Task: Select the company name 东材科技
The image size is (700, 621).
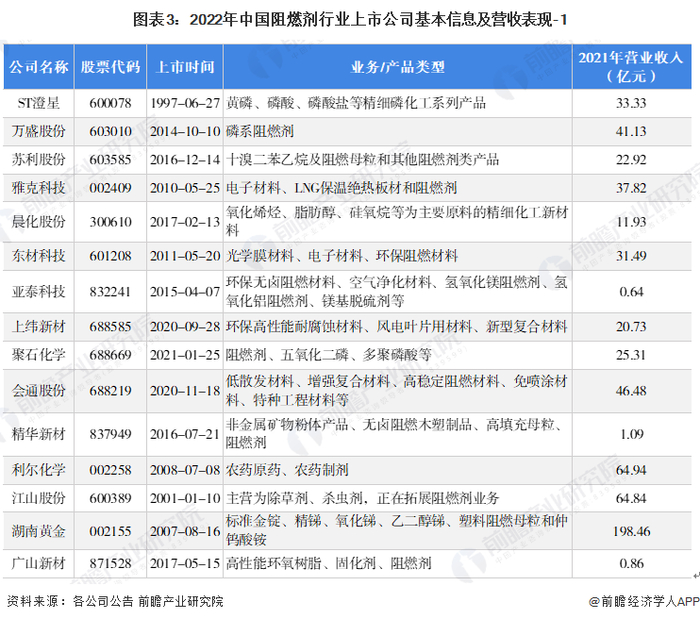Action: 39,256
